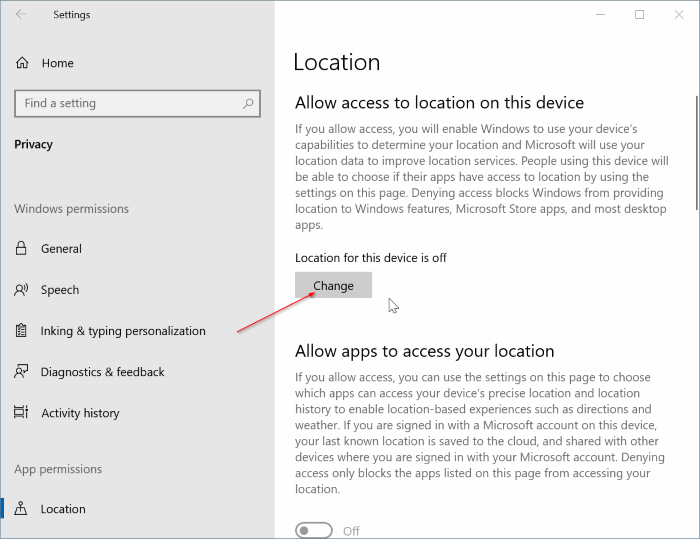The image size is (700, 539).
Task: Open Inking & typing personalization
Action: (x=123, y=331)
